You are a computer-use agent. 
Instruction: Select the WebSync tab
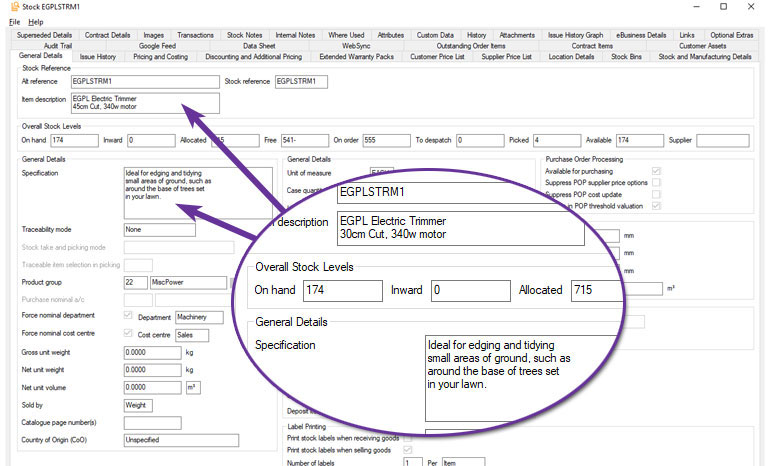pos(356,46)
